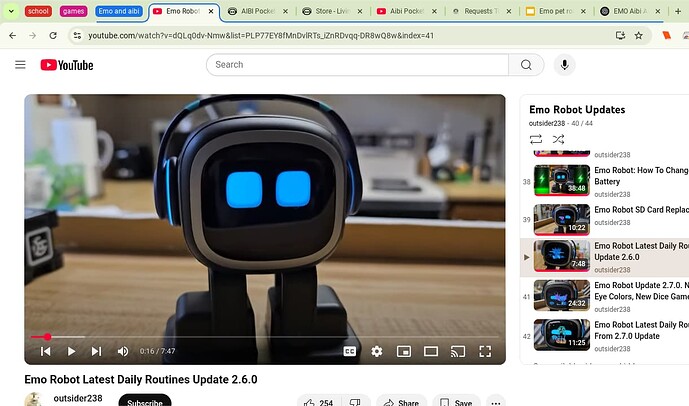Open outsider238 channel avatar
Viewport: 689px width, 406px height.
pos(34,399)
